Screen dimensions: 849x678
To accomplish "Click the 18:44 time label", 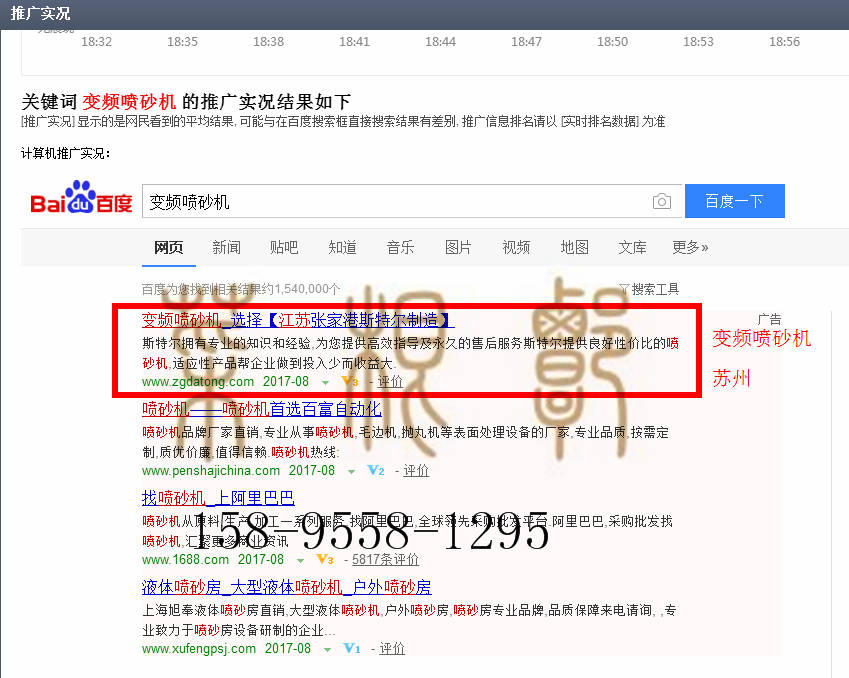I will [440, 42].
